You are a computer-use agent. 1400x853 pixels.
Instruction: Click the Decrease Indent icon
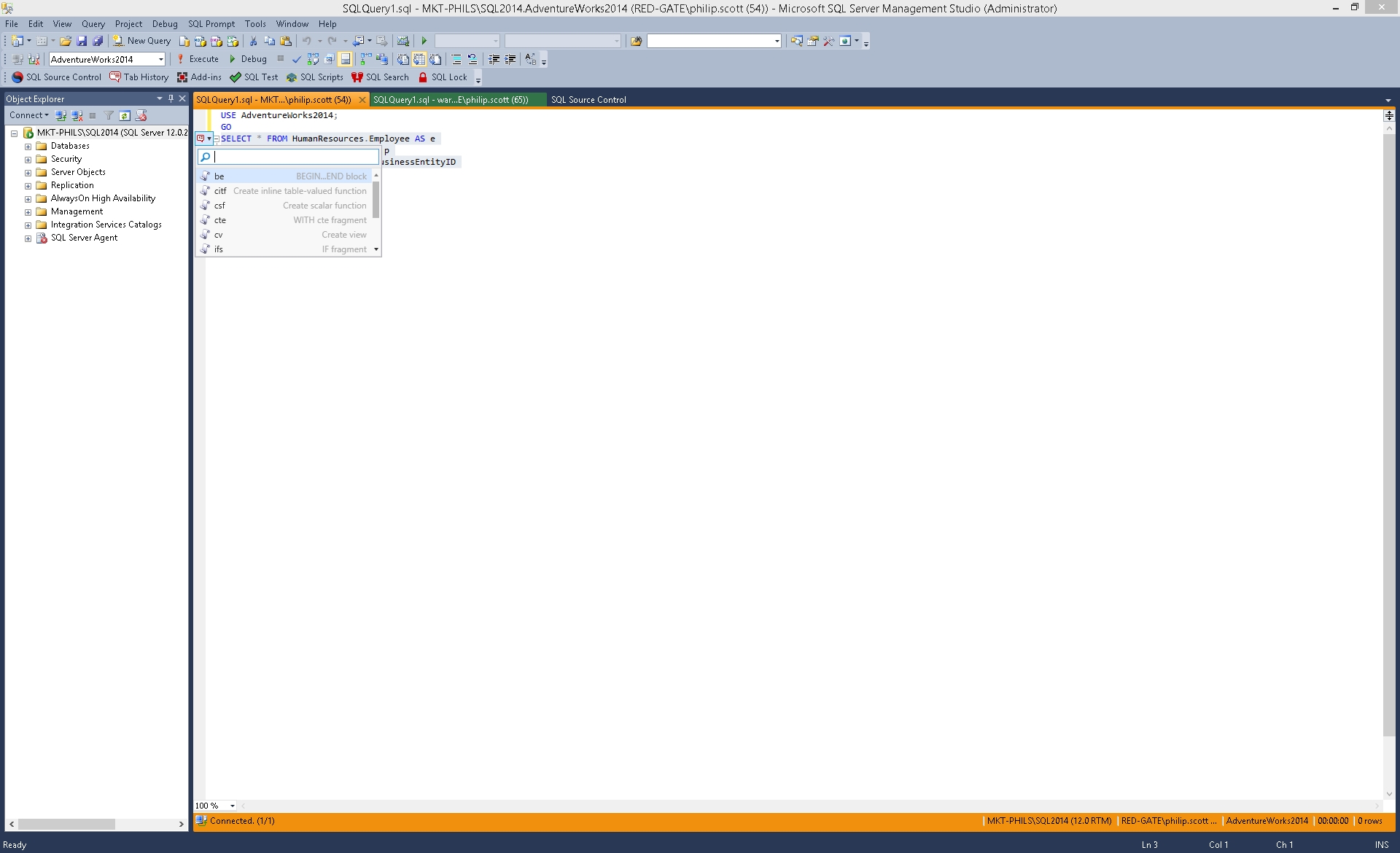pos(494,59)
